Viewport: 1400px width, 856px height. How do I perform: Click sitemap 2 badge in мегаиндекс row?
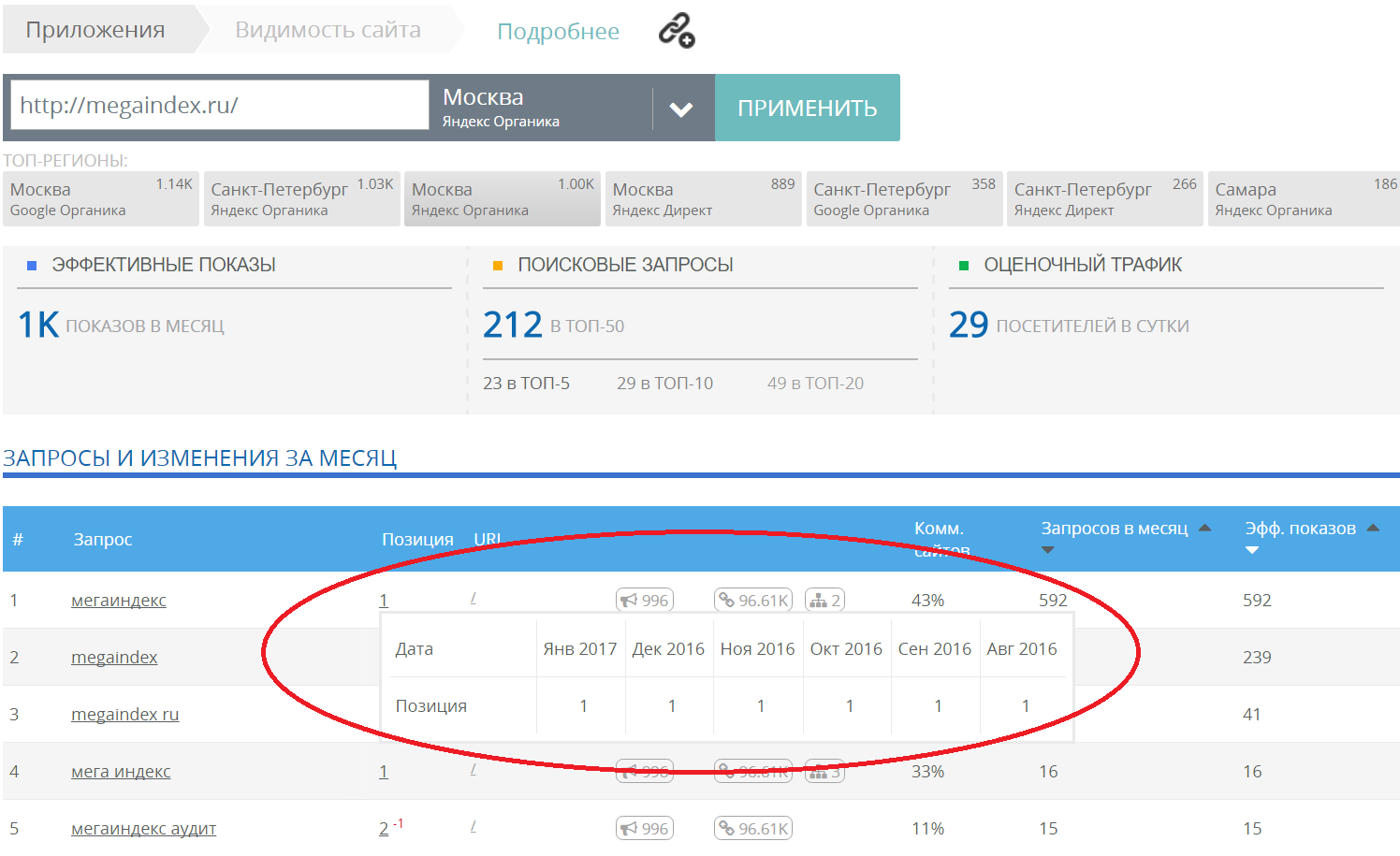[x=824, y=600]
